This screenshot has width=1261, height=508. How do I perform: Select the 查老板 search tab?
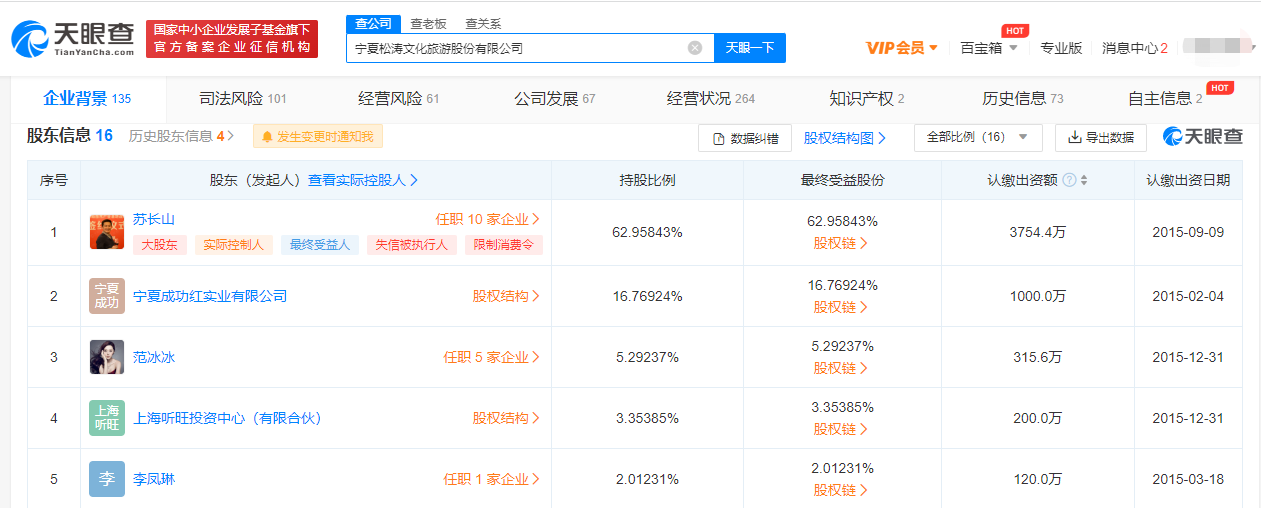point(428,24)
